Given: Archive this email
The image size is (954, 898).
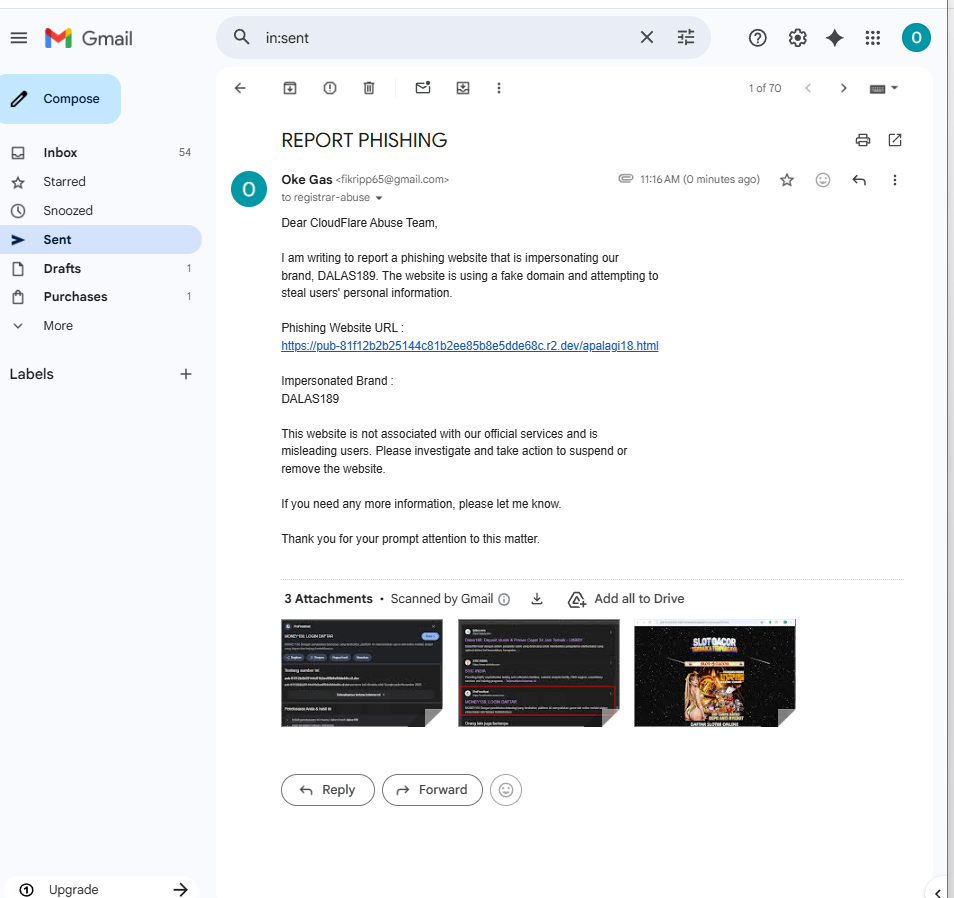Looking at the screenshot, I should [x=290, y=88].
